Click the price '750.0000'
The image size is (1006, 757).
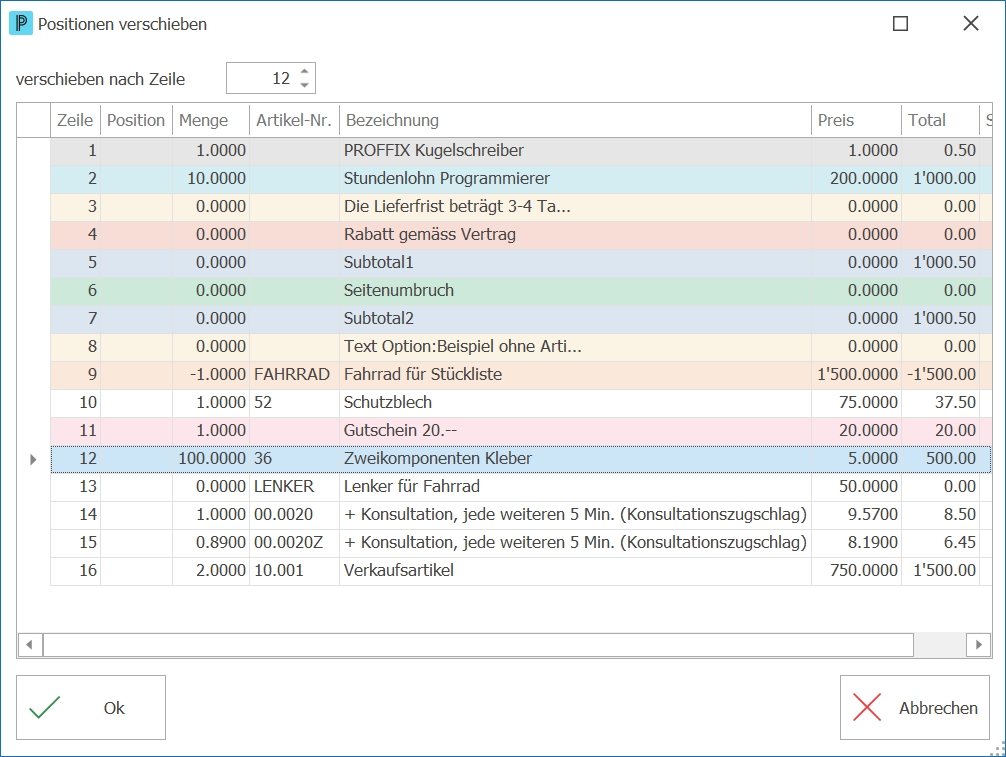click(864, 570)
